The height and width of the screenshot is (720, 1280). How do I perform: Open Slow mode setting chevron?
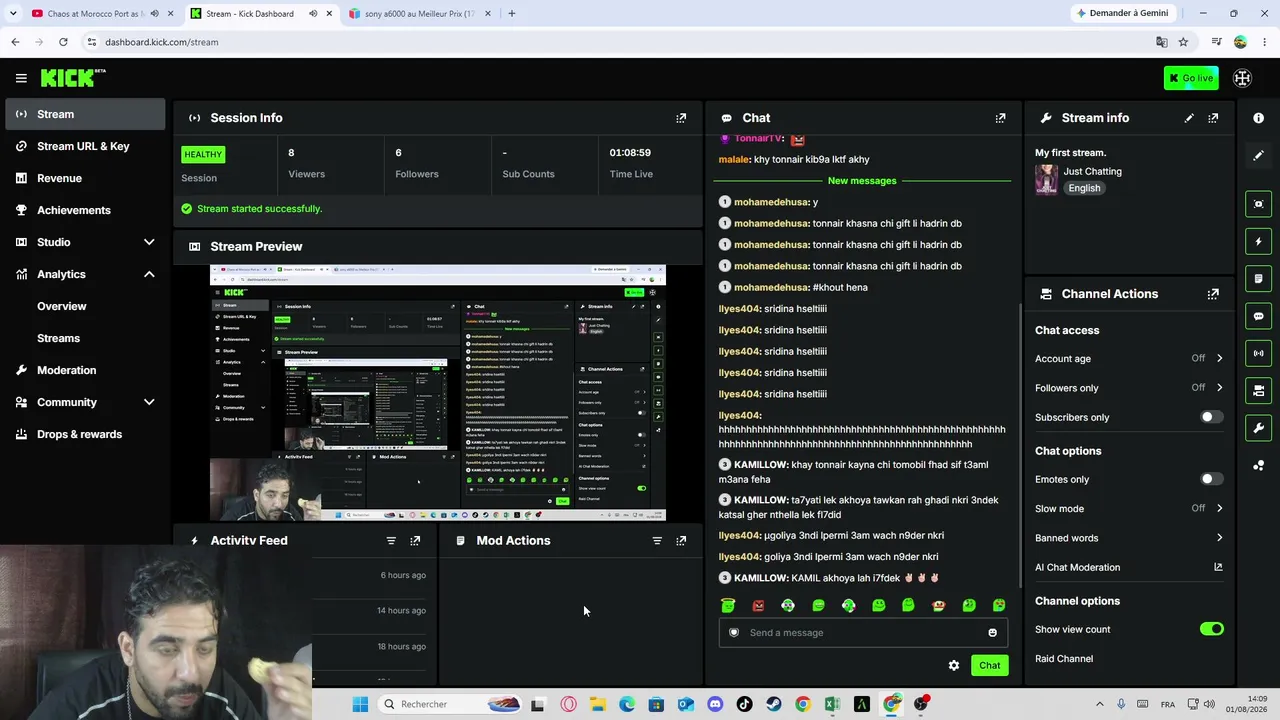1219,508
